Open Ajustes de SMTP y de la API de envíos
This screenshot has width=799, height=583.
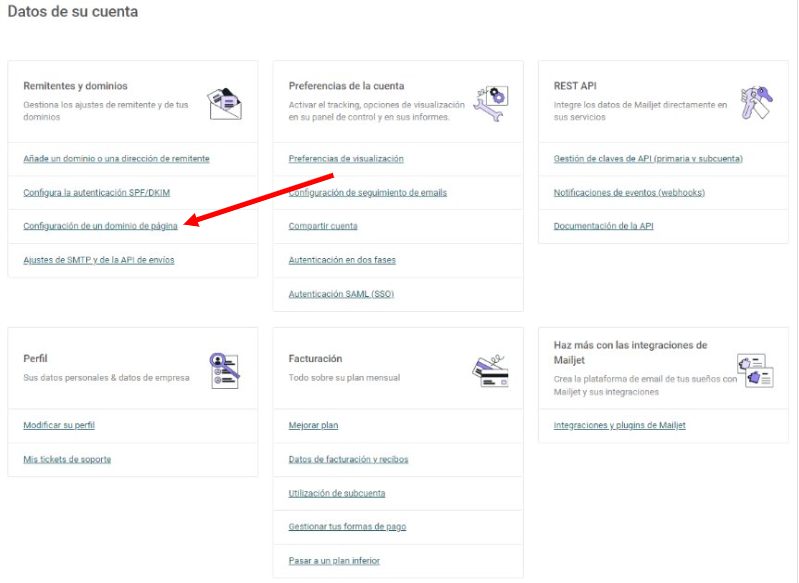click(x=99, y=260)
